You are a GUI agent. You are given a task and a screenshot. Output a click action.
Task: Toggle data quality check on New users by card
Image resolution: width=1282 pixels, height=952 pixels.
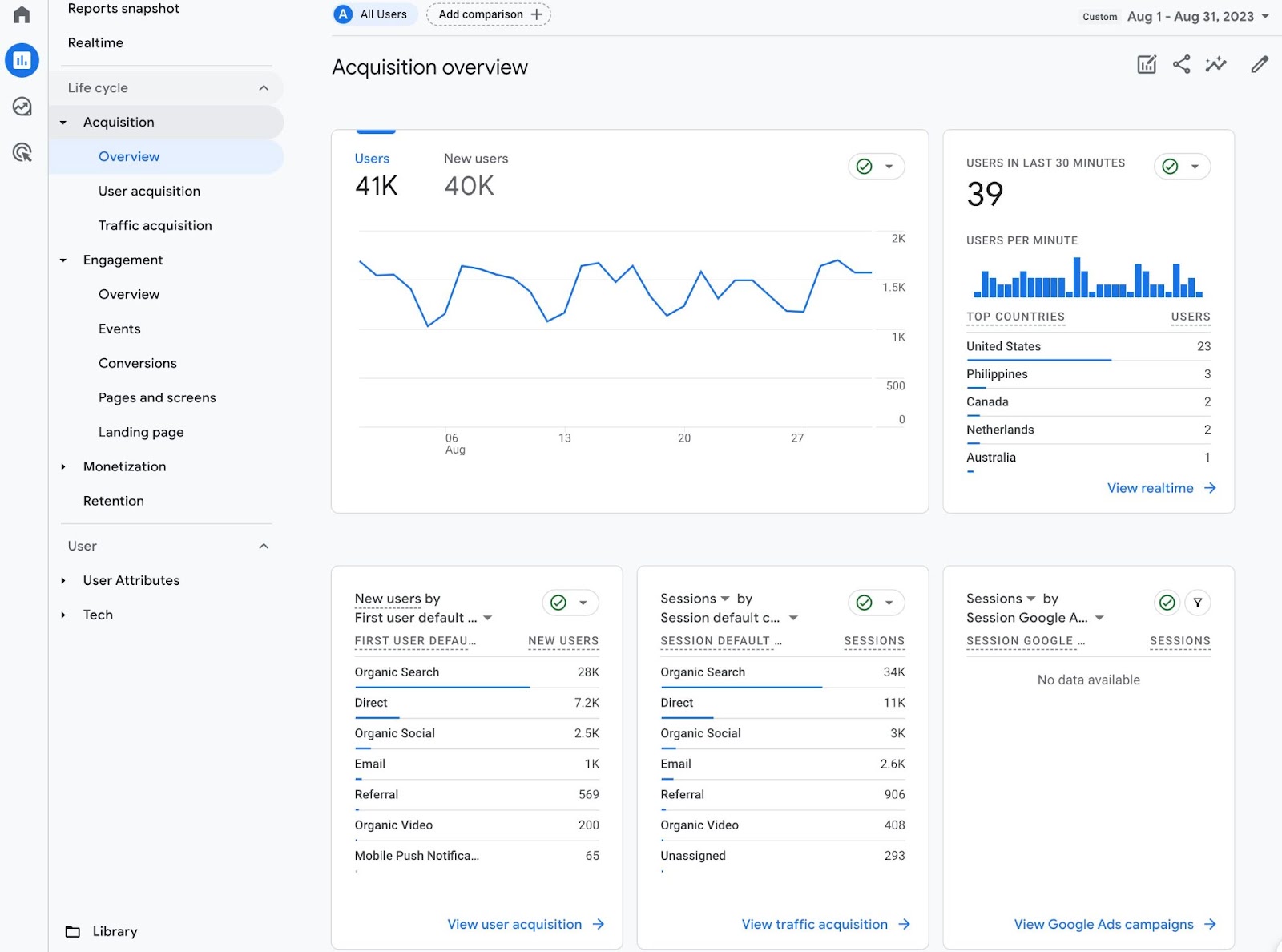(559, 603)
